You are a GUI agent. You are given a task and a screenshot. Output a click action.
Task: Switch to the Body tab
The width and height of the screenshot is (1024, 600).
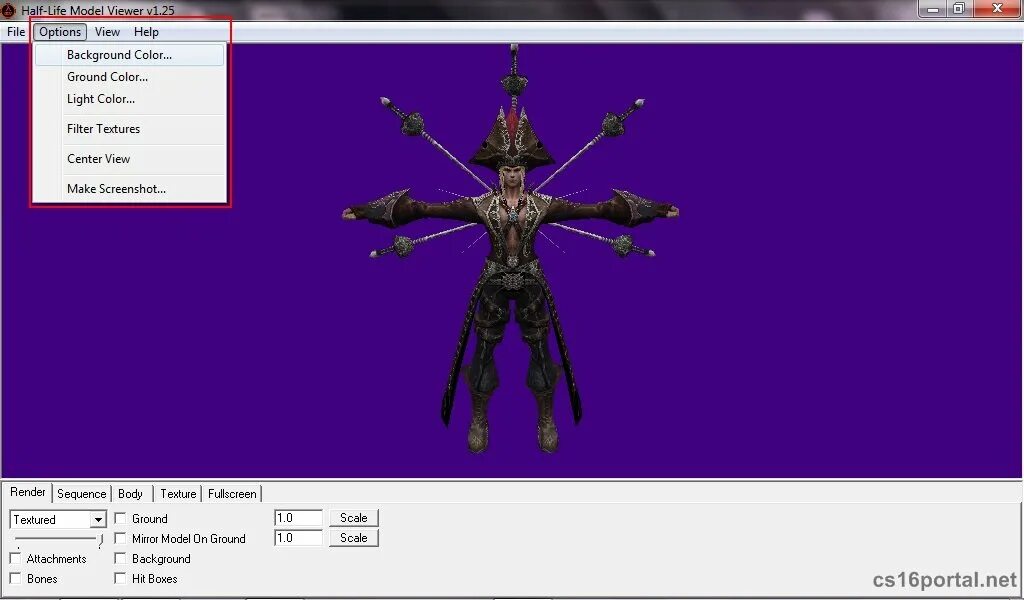pyautogui.click(x=131, y=494)
